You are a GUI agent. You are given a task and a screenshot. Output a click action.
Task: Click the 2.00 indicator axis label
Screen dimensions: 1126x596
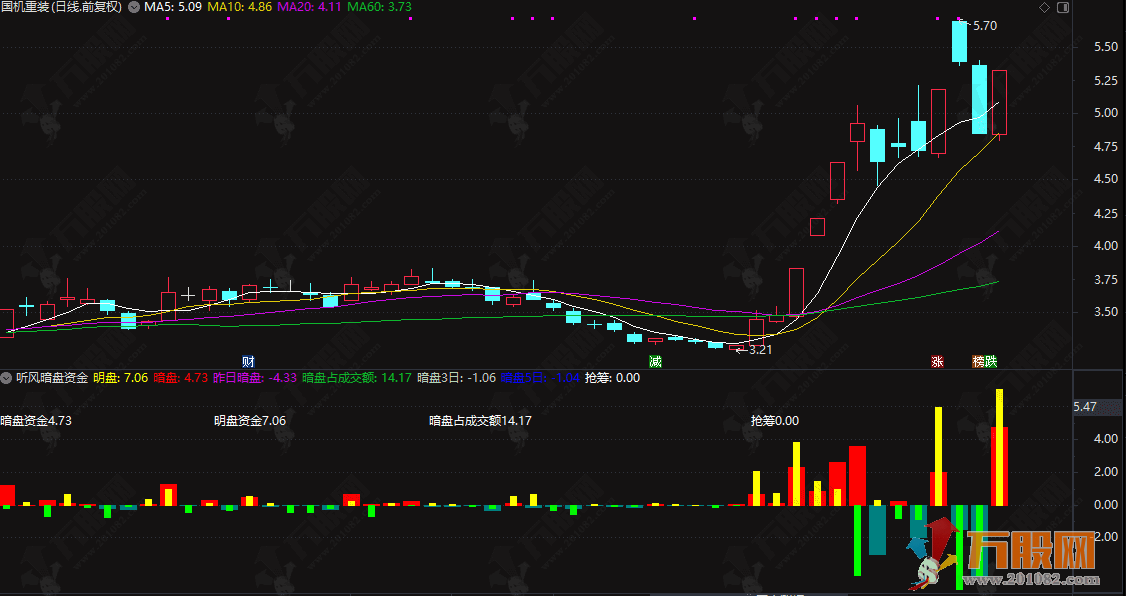1105,472
